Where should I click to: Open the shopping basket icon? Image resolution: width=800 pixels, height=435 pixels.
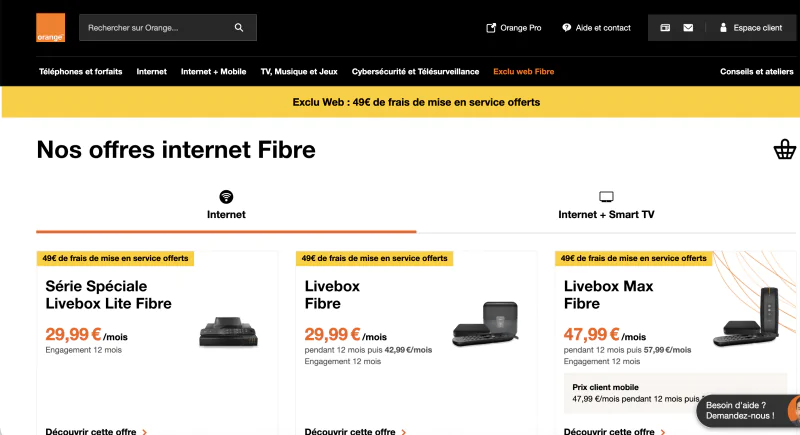point(784,150)
